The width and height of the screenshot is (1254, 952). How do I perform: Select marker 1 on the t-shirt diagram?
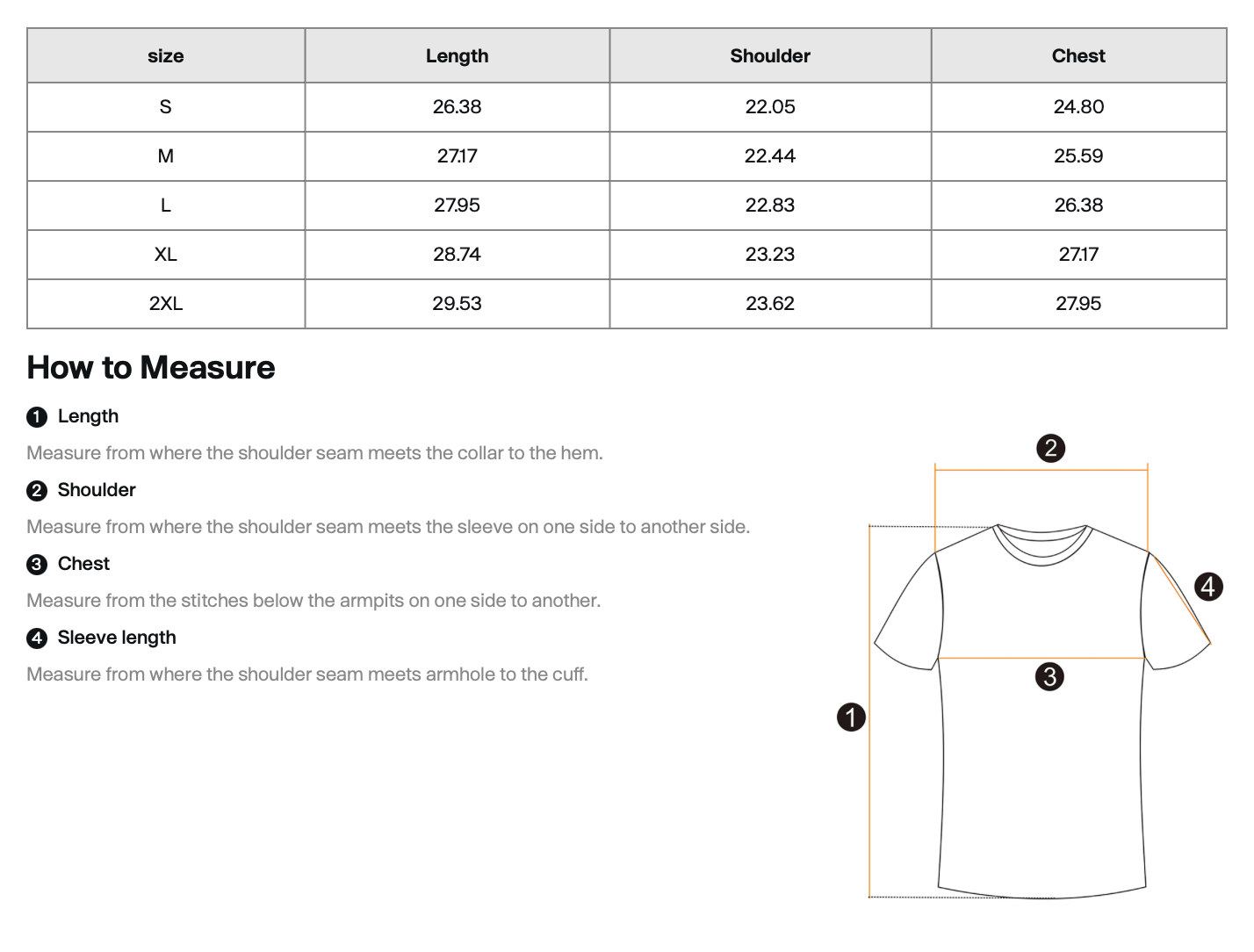coord(851,717)
